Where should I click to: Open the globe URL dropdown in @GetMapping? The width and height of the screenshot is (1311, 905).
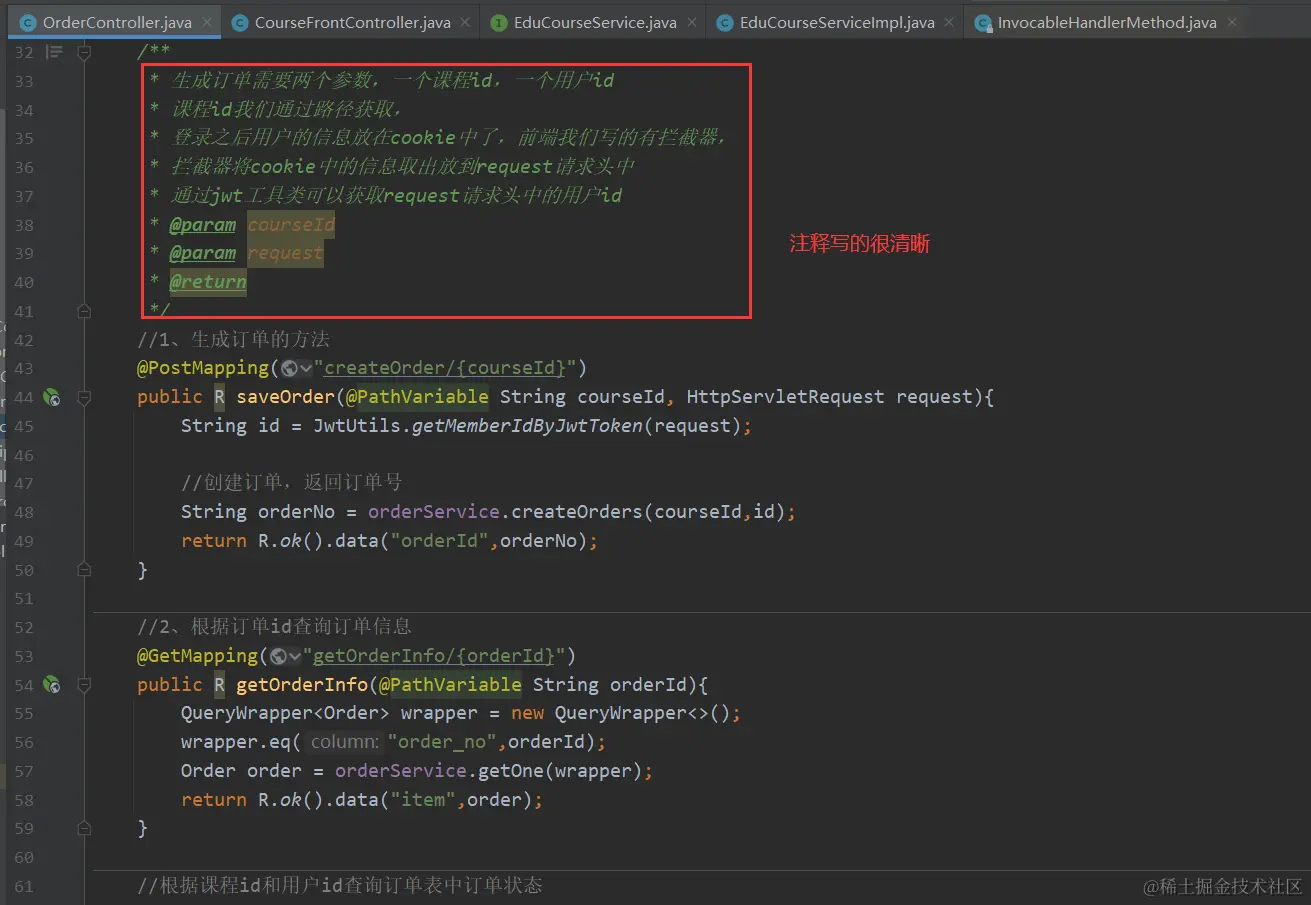pyautogui.click(x=286, y=657)
